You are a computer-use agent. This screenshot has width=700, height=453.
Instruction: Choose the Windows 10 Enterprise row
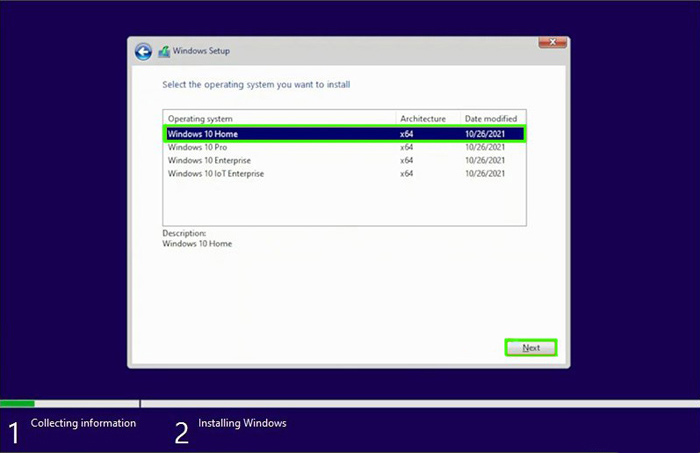click(x=344, y=160)
